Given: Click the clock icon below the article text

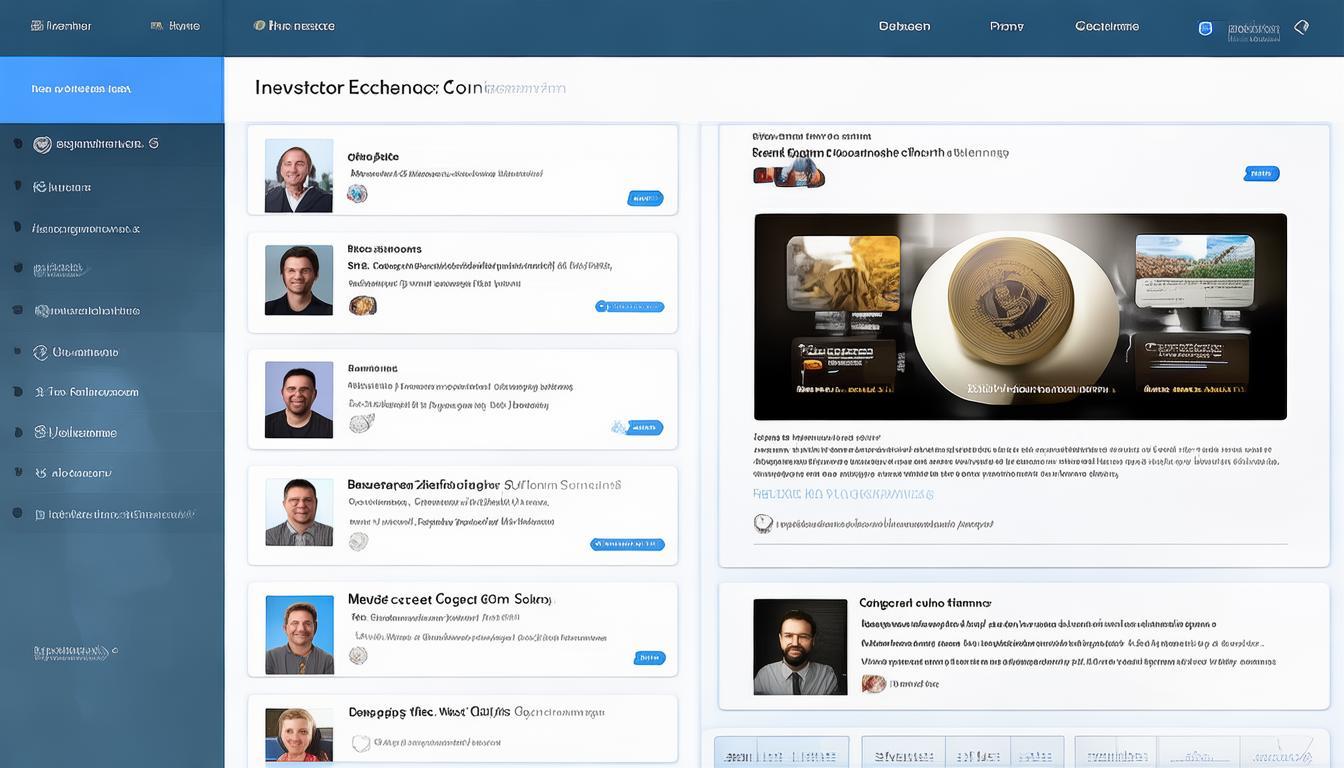Looking at the screenshot, I should [x=763, y=523].
